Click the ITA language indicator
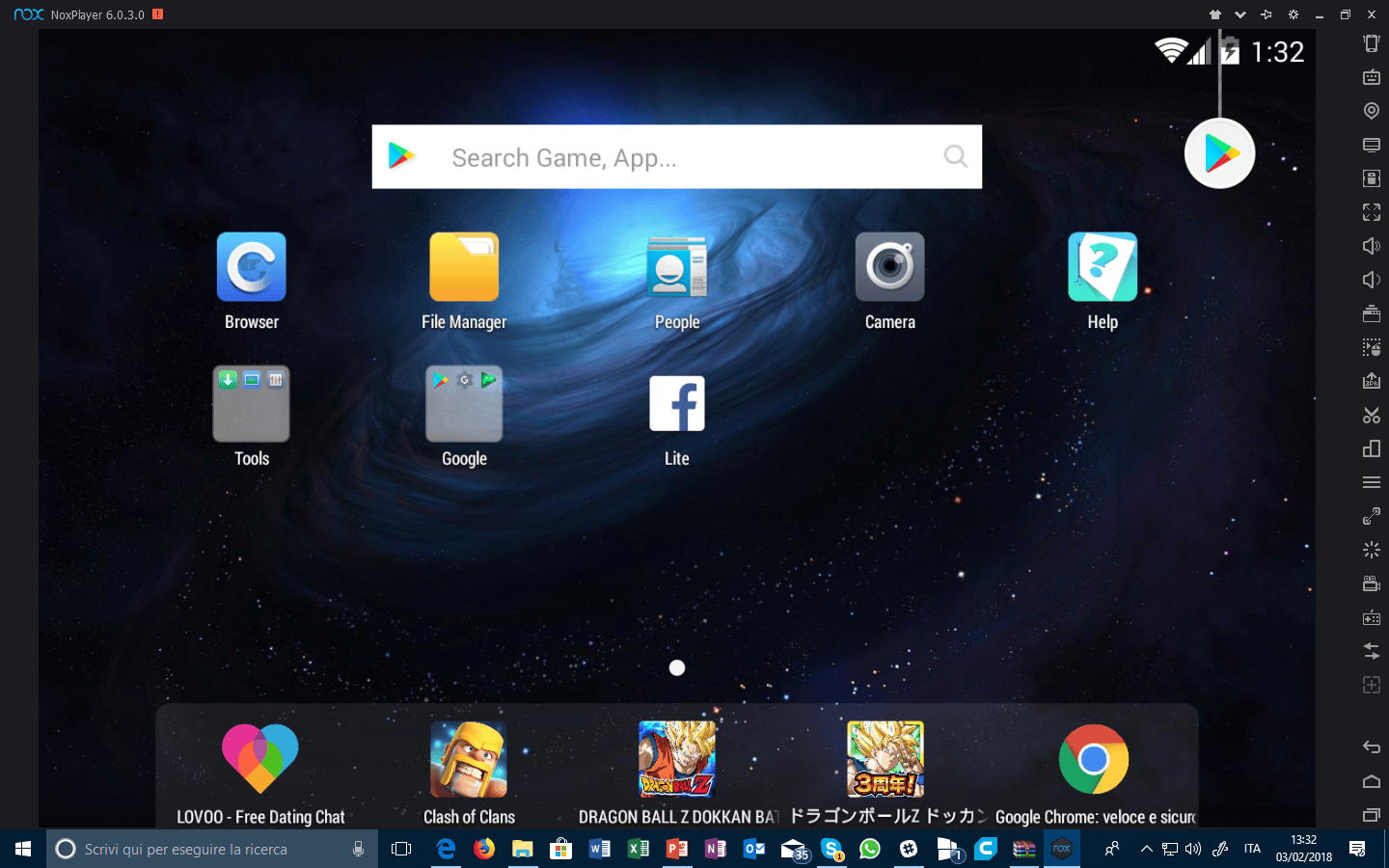1389x868 pixels. tap(1252, 849)
